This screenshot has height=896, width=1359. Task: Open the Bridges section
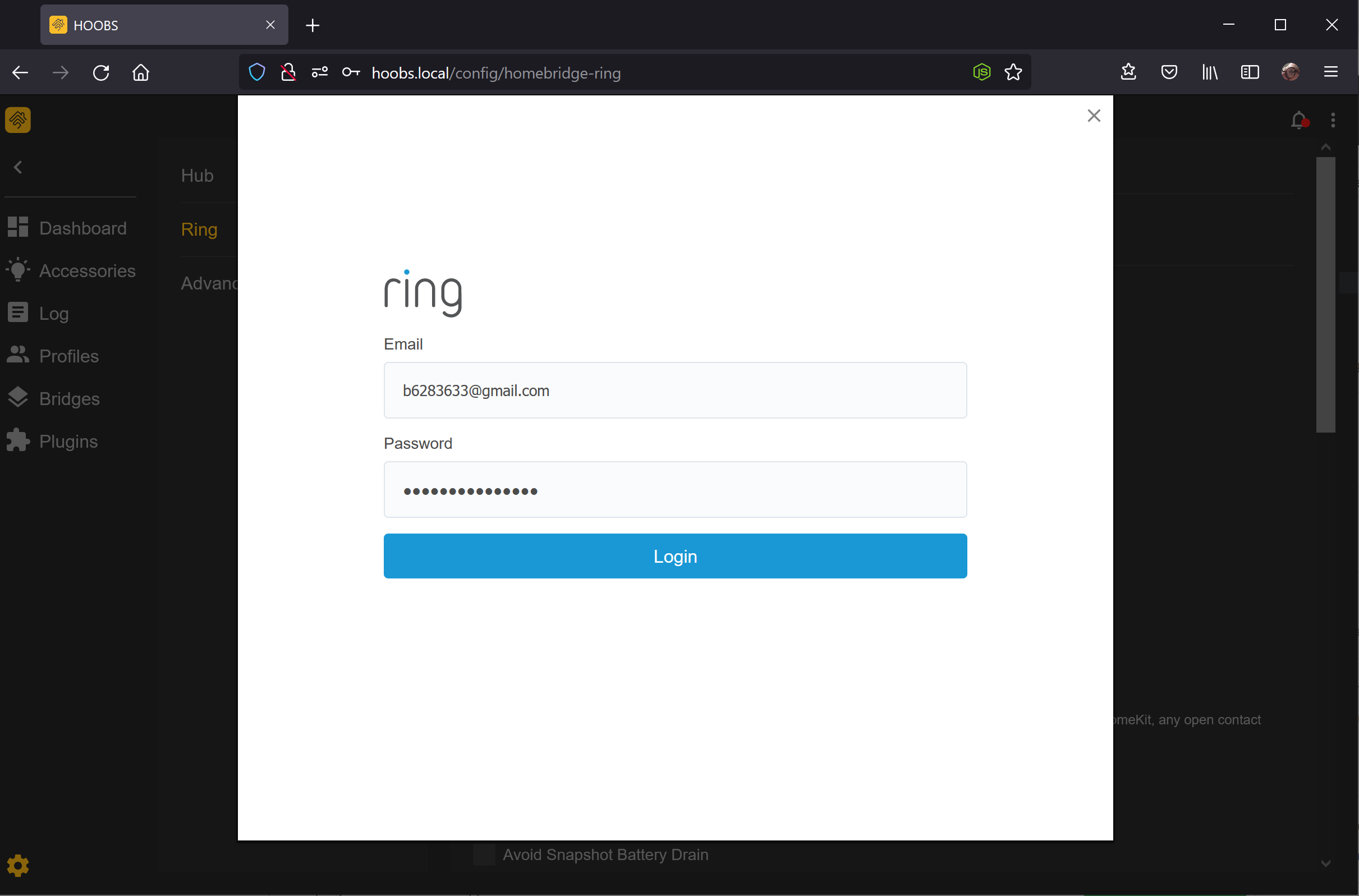[68, 398]
